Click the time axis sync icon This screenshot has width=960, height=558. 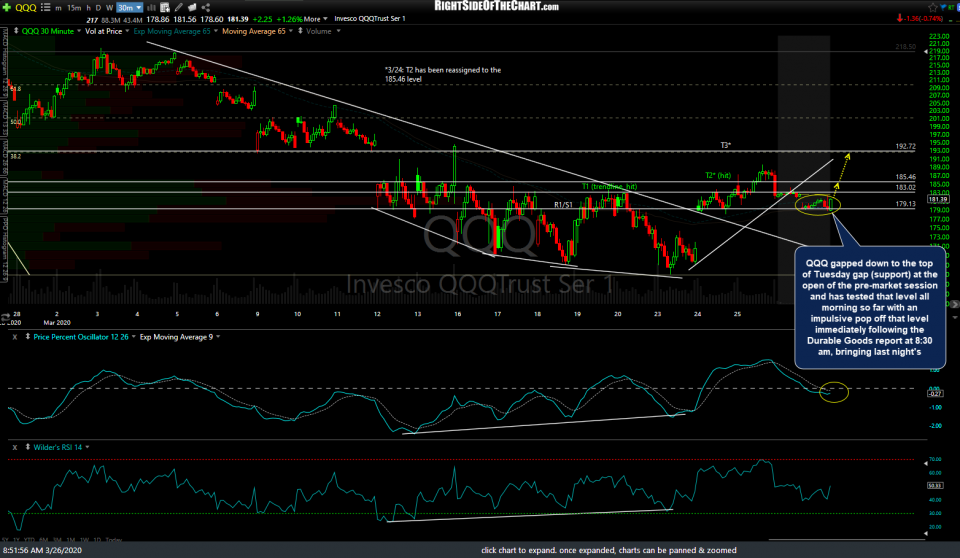(6, 317)
